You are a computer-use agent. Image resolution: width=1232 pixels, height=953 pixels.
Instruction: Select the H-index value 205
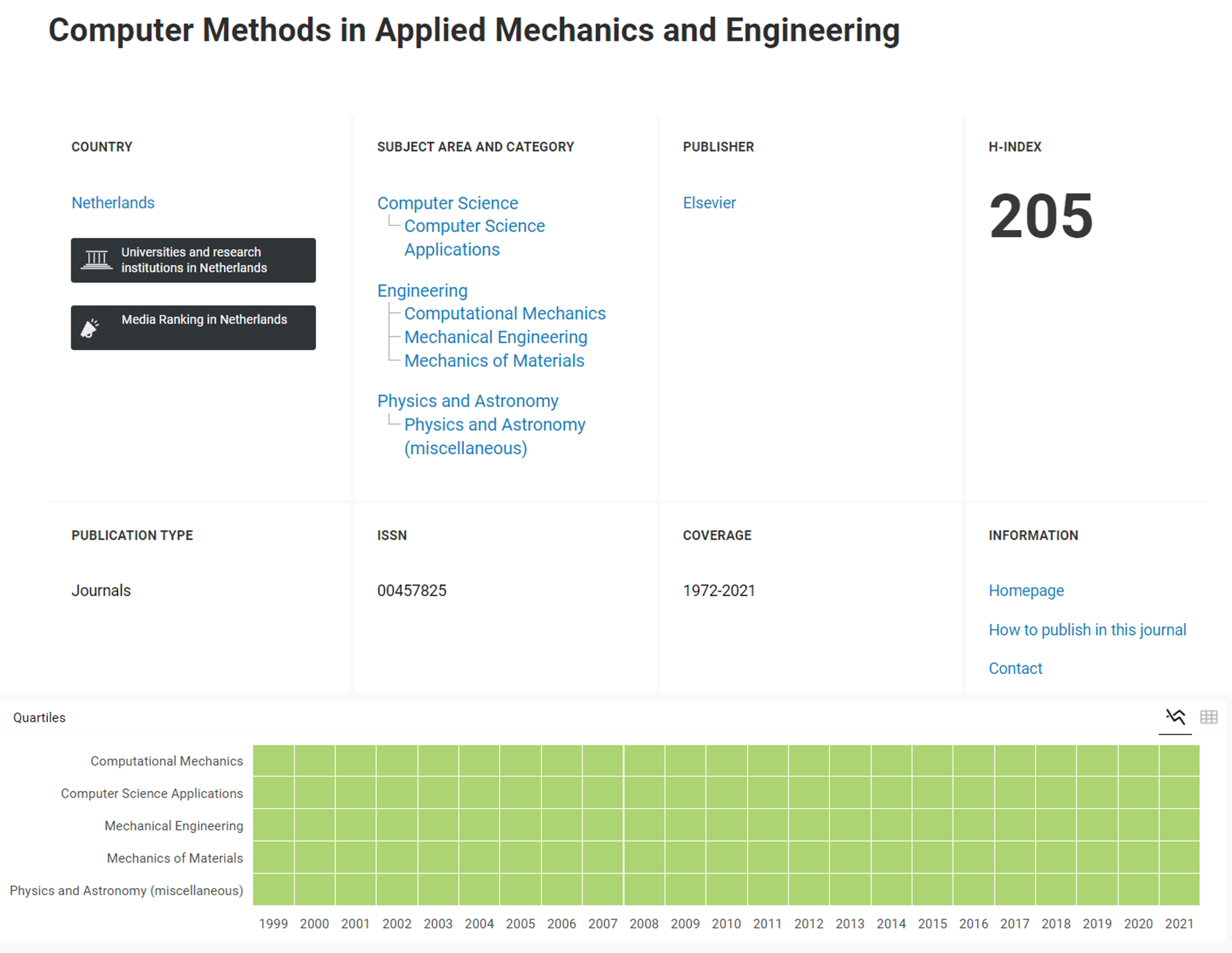click(1042, 216)
